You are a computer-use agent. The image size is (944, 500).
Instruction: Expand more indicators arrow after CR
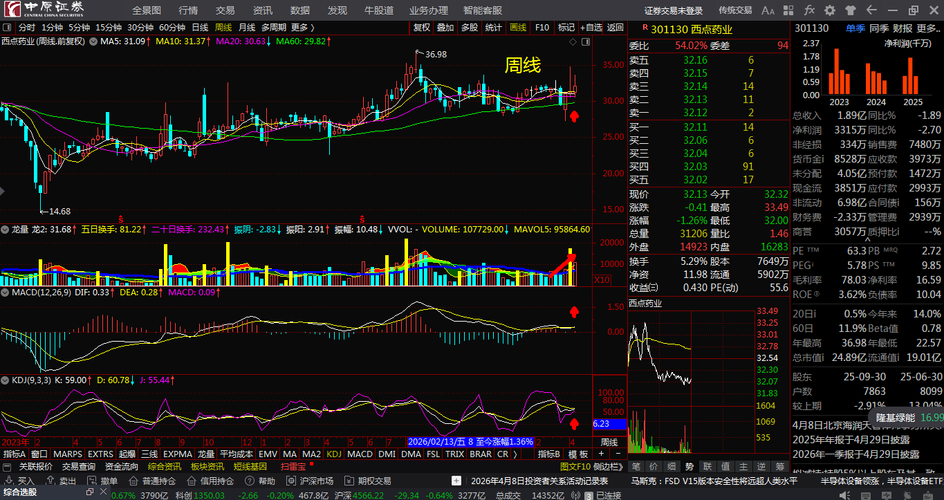515,454
